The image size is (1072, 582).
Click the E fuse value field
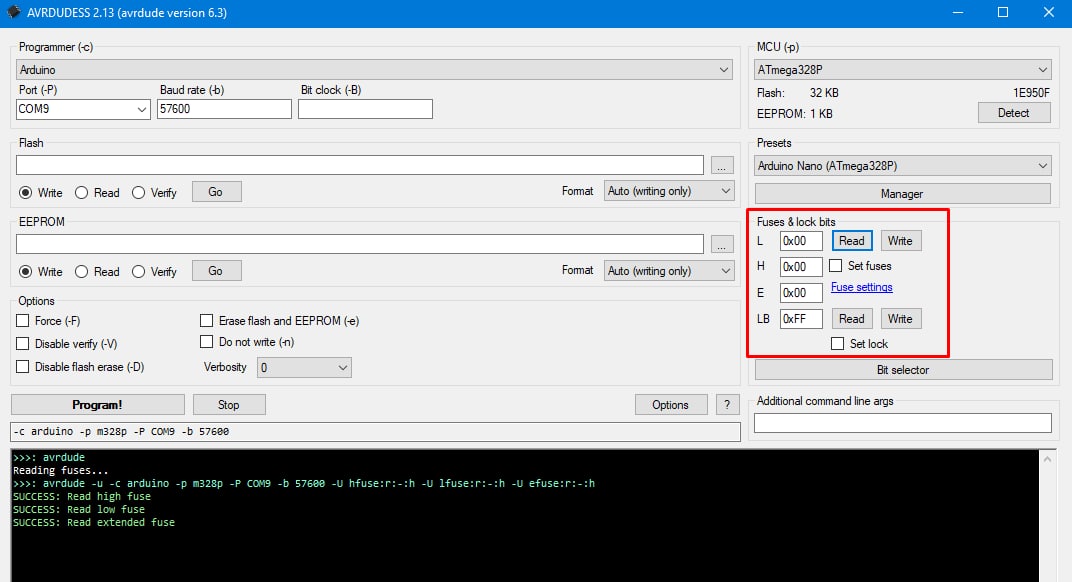(801, 293)
